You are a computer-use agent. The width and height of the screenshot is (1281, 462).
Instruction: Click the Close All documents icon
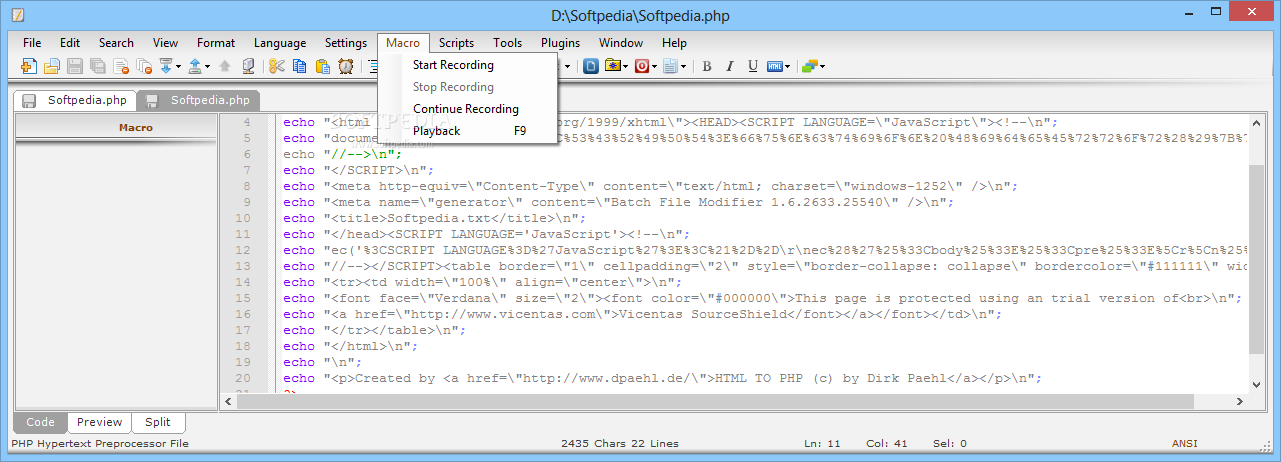tap(144, 66)
